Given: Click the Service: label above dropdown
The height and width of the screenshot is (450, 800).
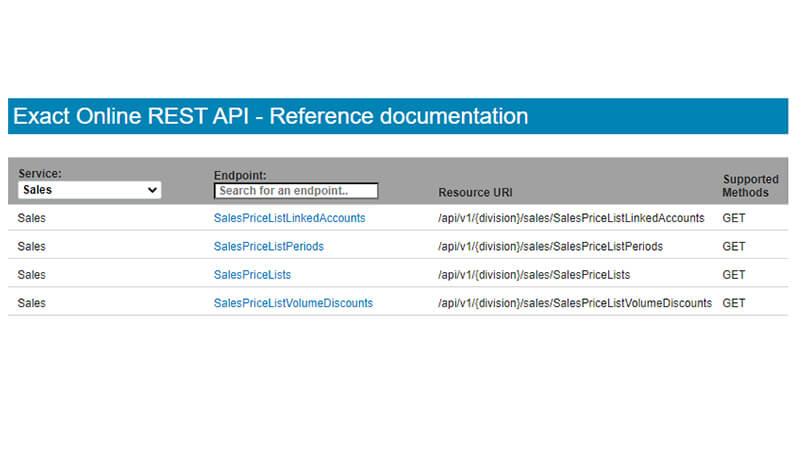Looking at the screenshot, I should click(40, 173).
